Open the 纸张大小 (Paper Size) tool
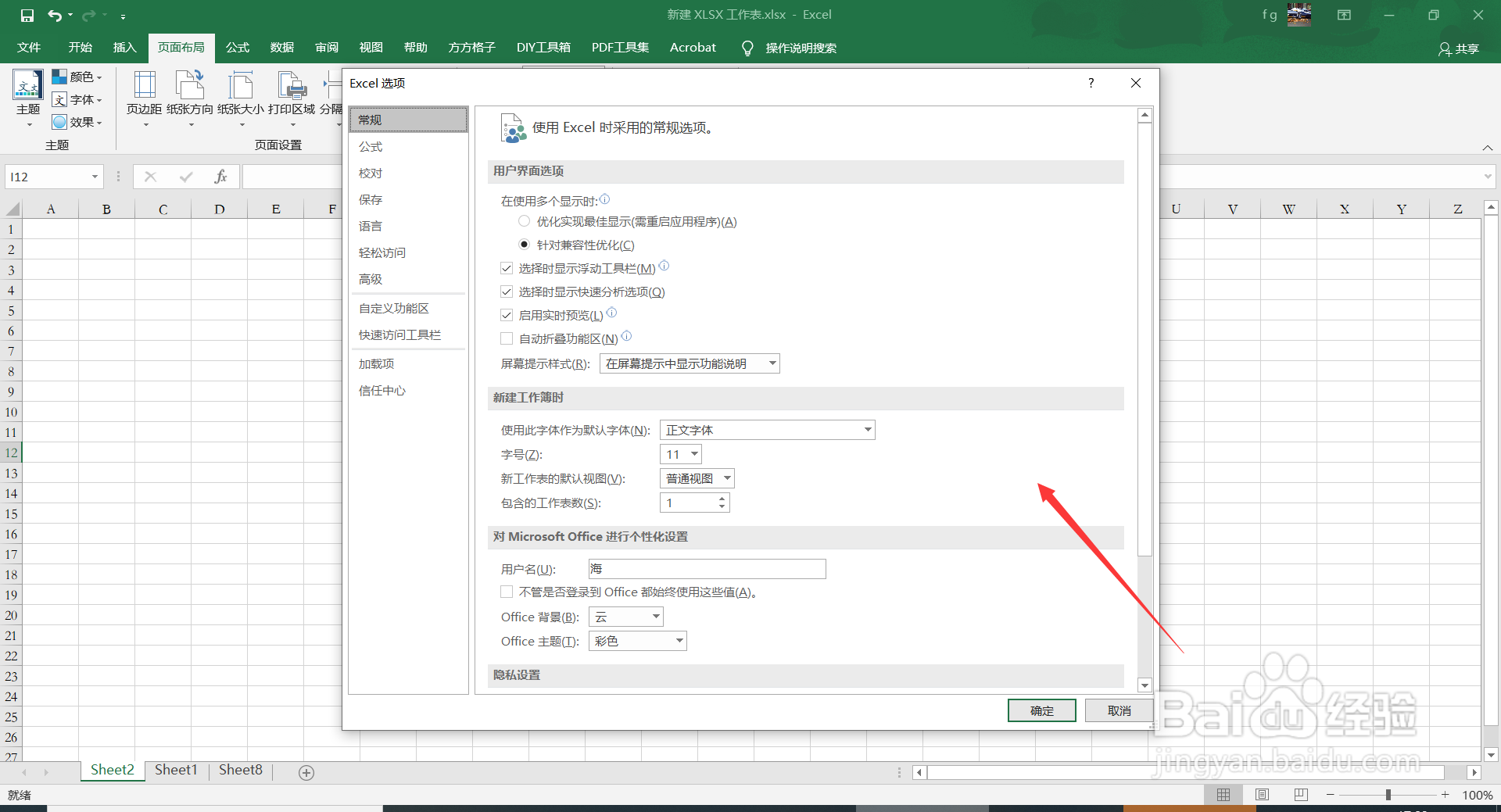The image size is (1501, 812). click(241, 94)
